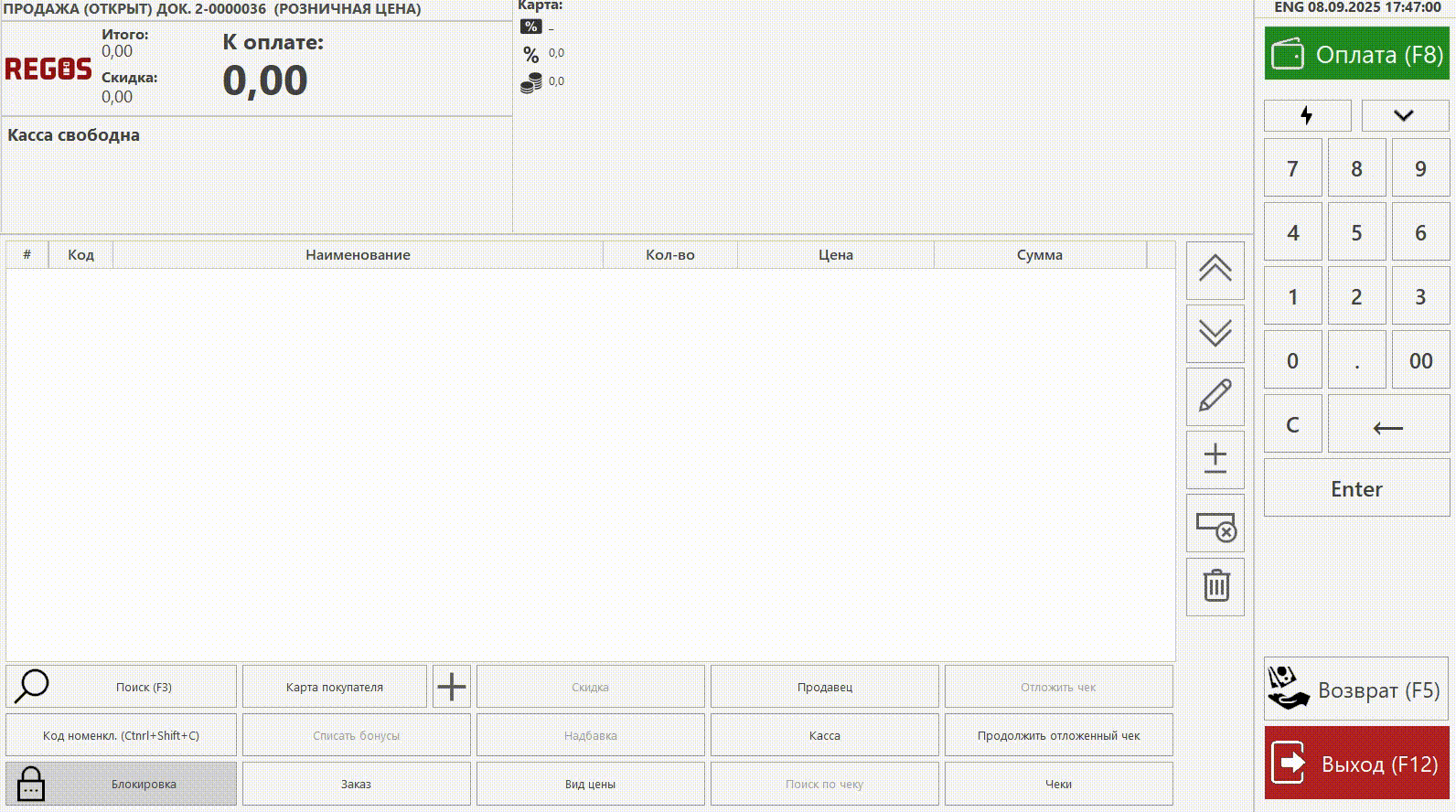Image resolution: width=1456 pixels, height=812 pixels.
Task: Click the Наименование column header
Action: 358,255
